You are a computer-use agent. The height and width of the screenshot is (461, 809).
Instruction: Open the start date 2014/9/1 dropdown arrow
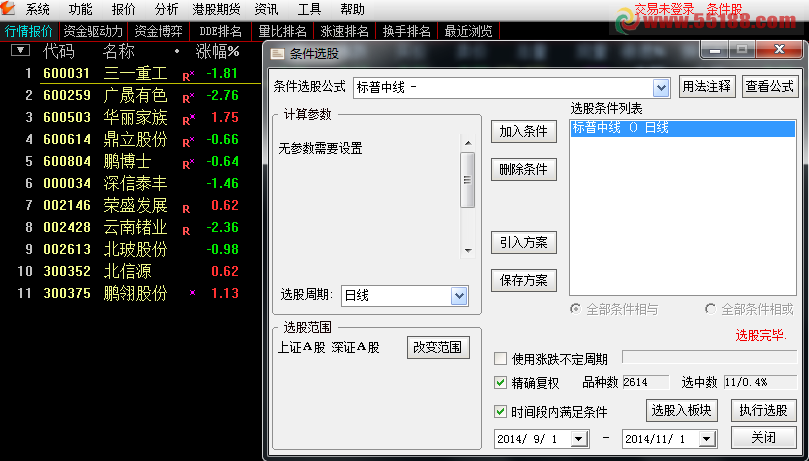click(579, 439)
